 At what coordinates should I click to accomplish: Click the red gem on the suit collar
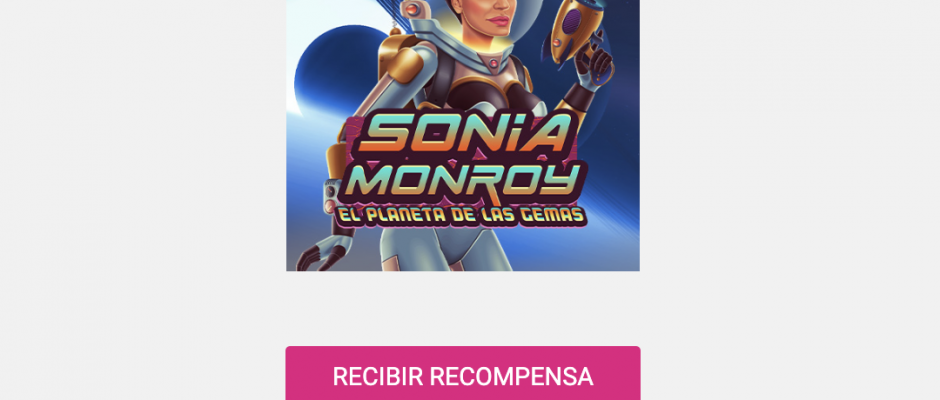click(x=493, y=62)
